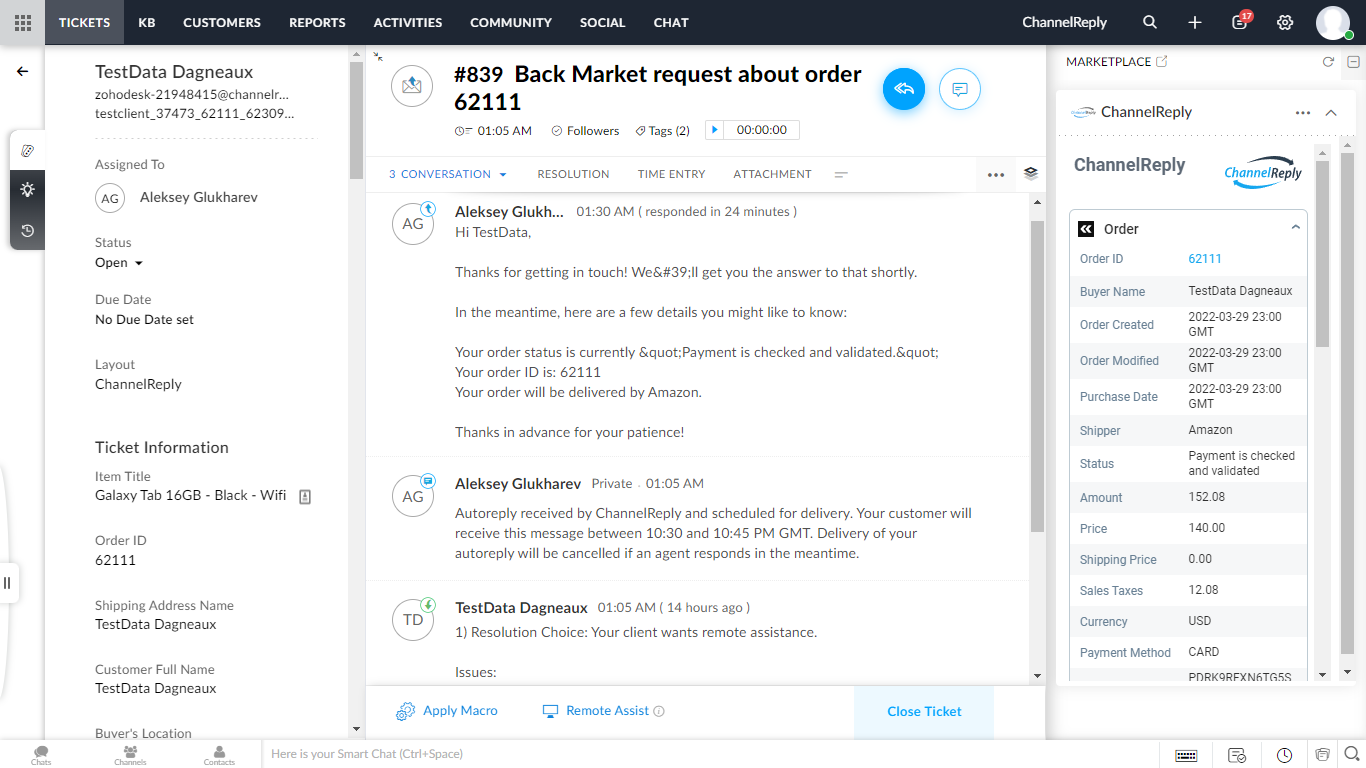Click the panel pause handle on left edge
This screenshot has height=768, width=1366.
[7, 582]
